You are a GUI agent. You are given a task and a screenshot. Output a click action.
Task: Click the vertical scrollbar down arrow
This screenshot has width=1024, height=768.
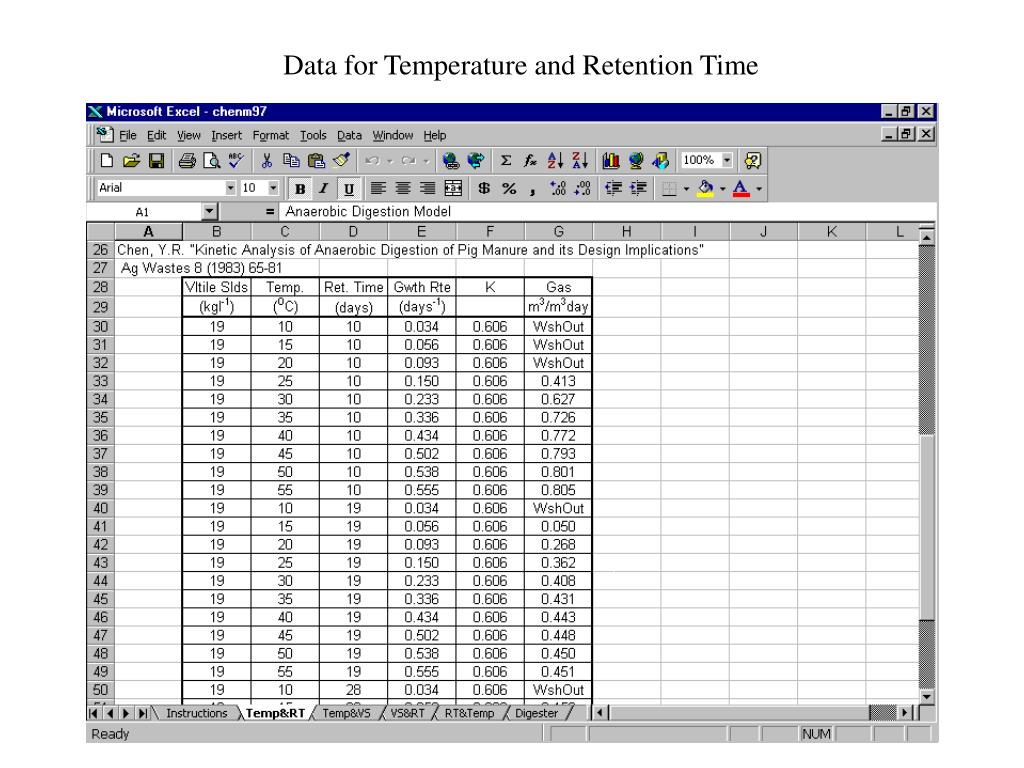click(x=927, y=697)
